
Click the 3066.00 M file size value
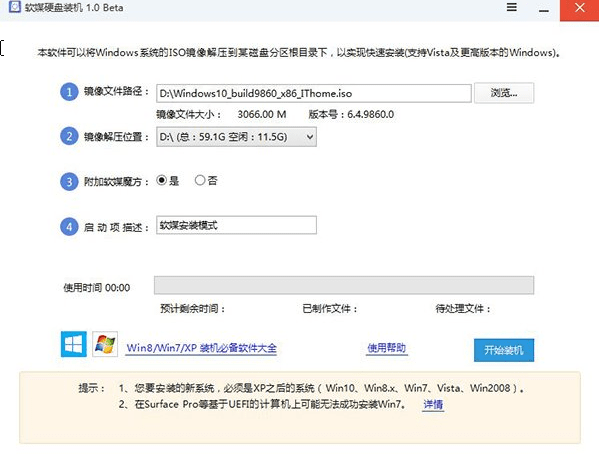tap(262, 114)
